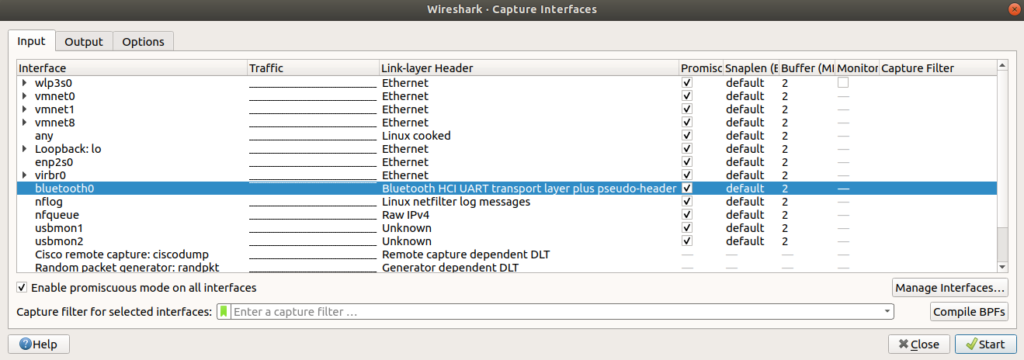
Task: Enable monitor mode checkbox for wlp3s0
Action: tap(844, 83)
